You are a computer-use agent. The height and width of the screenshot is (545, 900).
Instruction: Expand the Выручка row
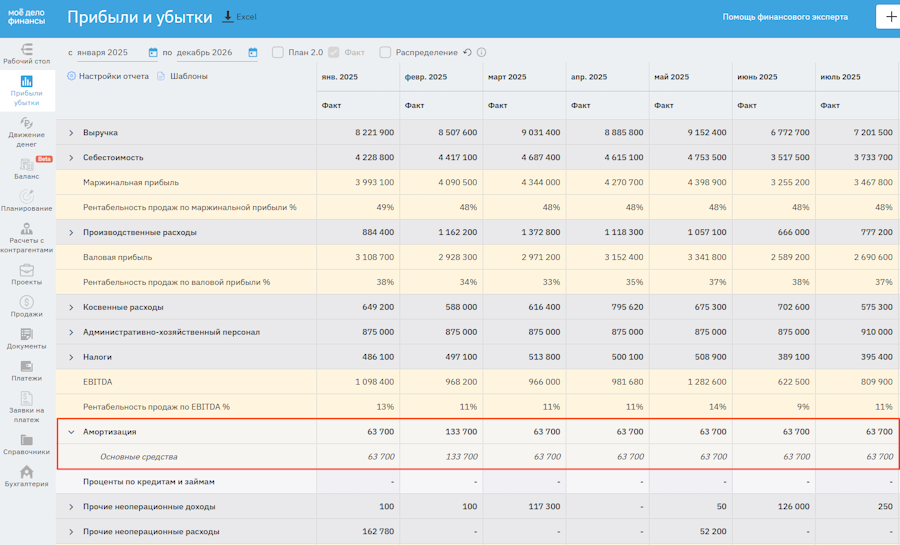click(x=71, y=133)
